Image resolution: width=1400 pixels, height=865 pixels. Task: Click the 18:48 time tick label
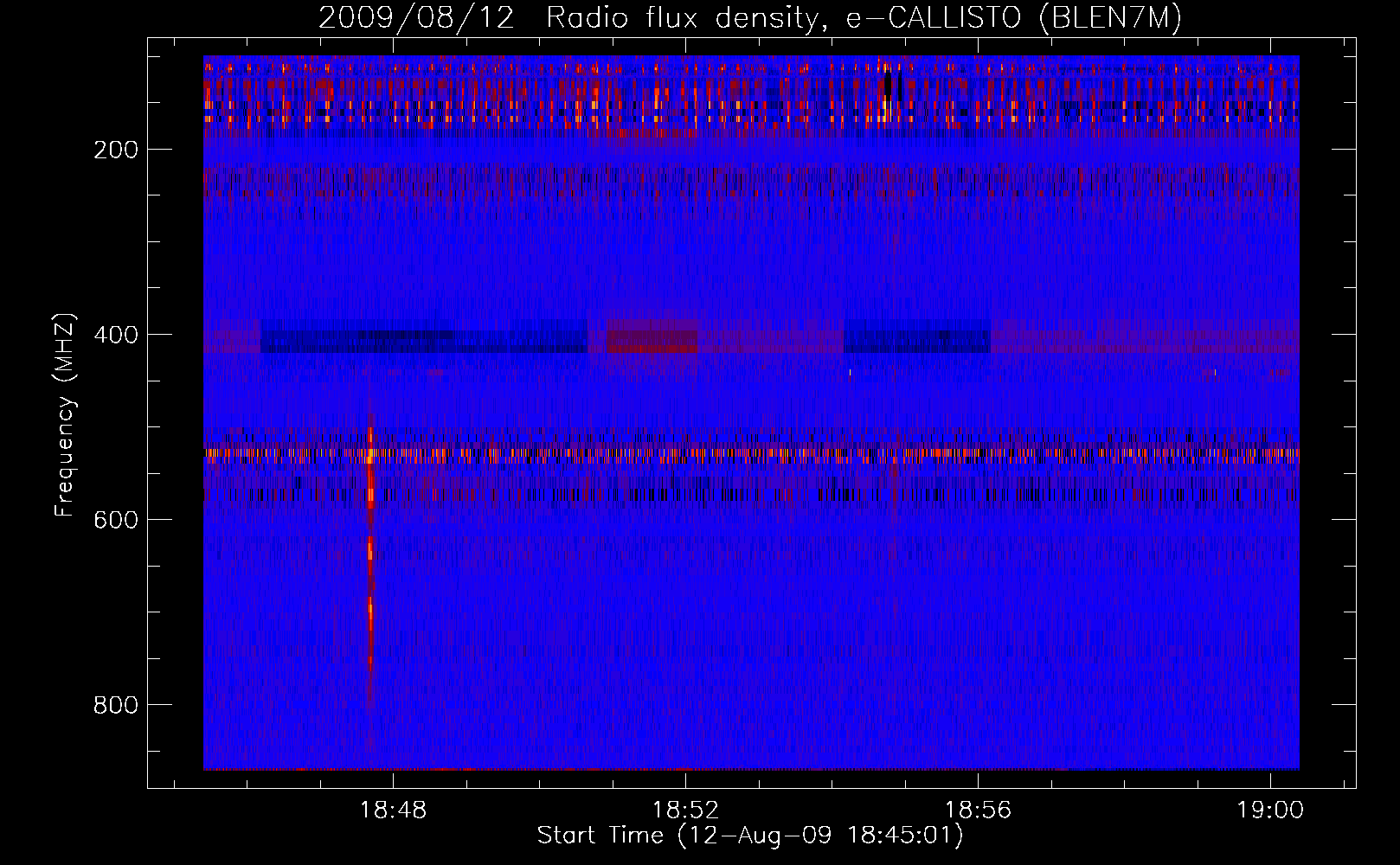point(394,811)
